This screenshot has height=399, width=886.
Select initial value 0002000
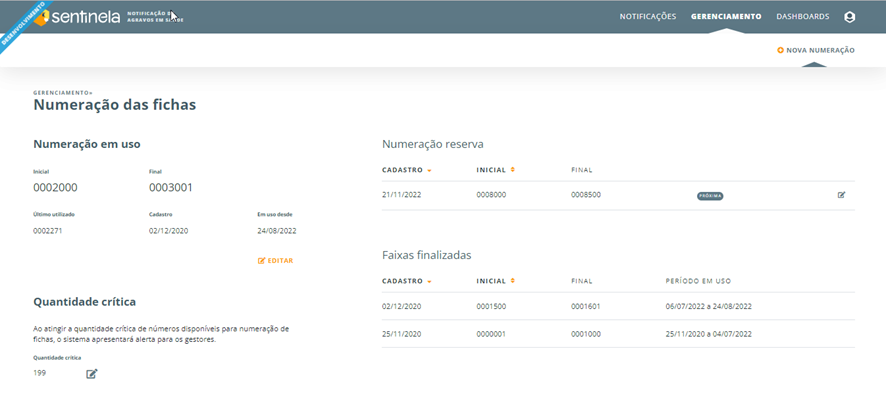(x=55, y=188)
